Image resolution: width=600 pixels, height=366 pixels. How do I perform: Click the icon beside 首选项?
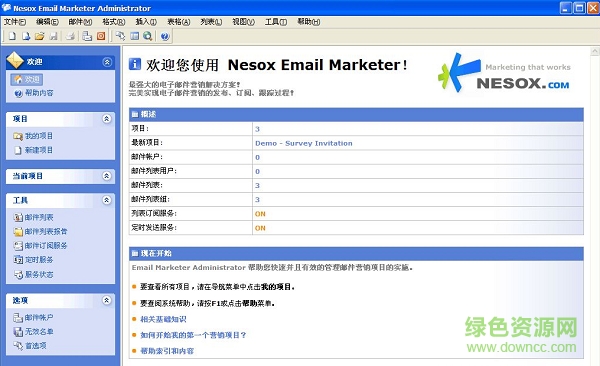click(18, 346)
